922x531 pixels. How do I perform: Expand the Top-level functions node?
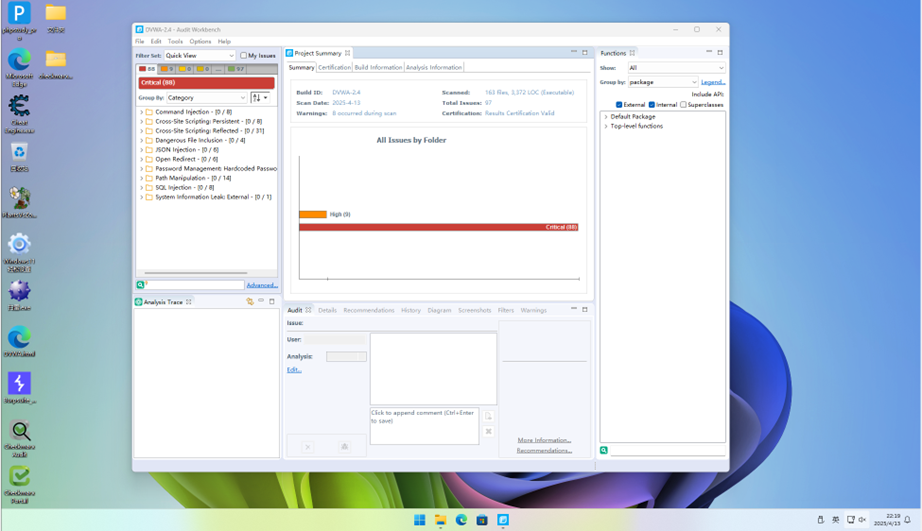(606, 126)
